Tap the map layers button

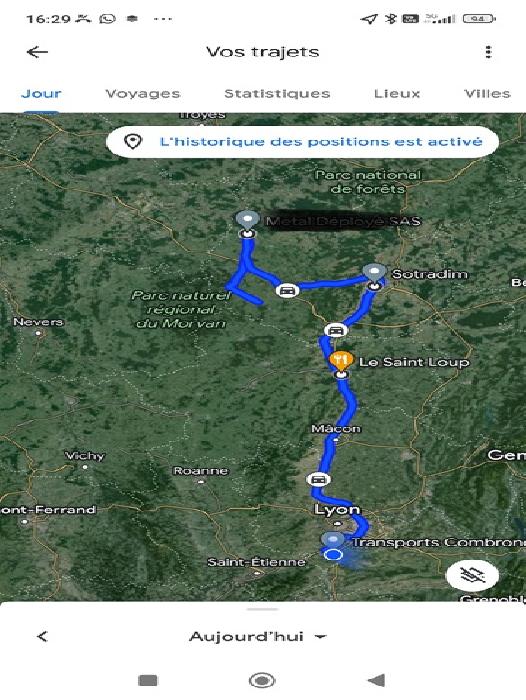(x=472, y=575)
